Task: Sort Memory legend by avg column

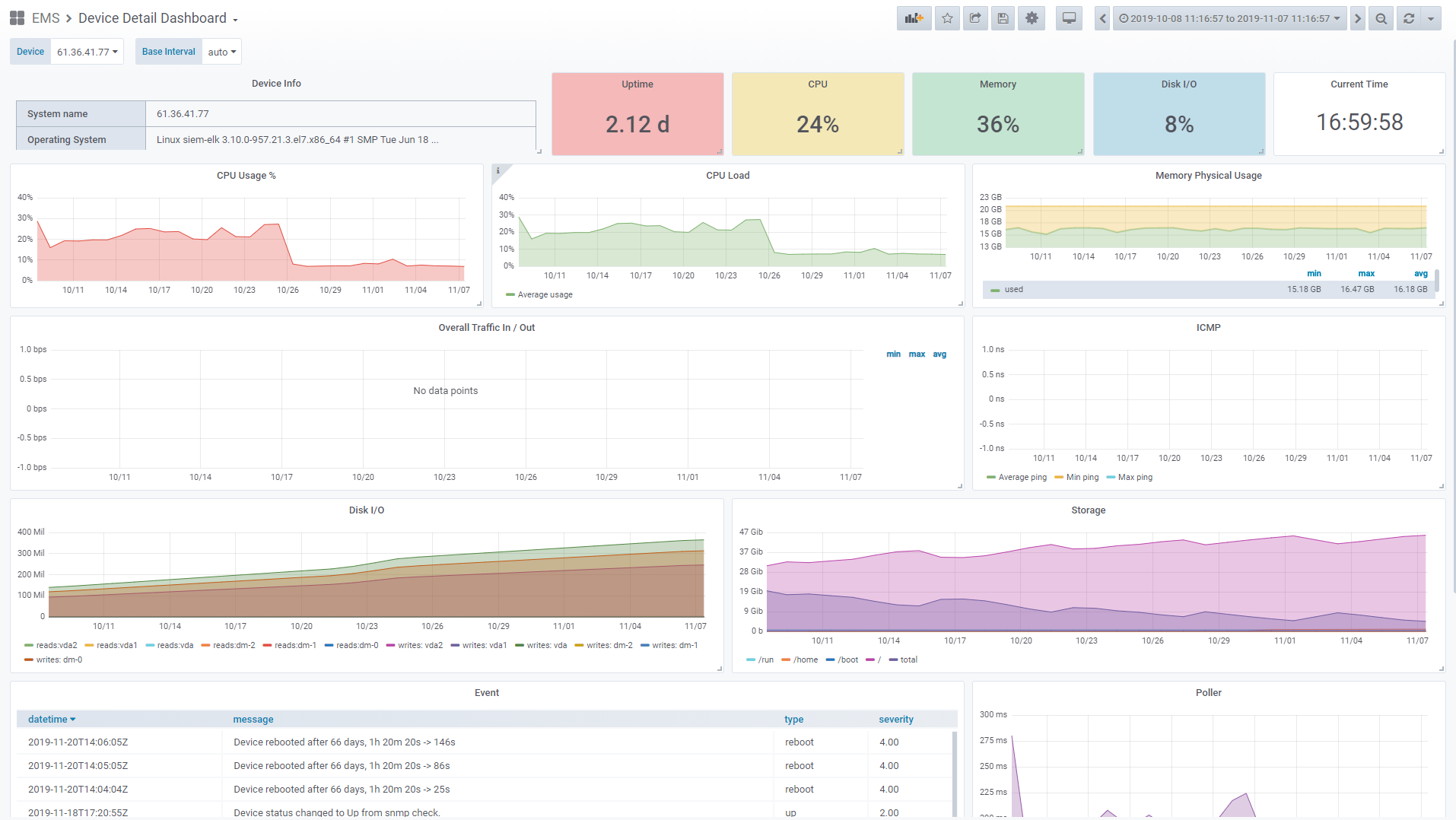Action: [1420, 274]
